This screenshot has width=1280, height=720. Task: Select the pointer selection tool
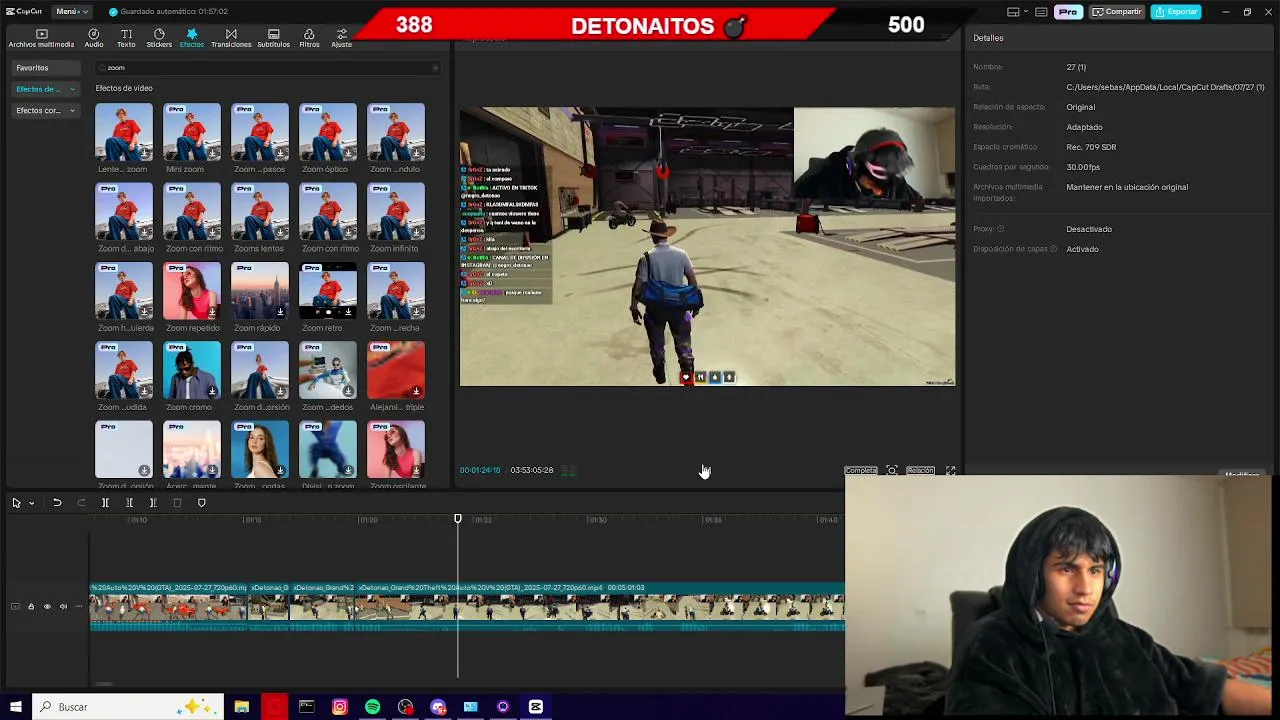coord(16,503)
